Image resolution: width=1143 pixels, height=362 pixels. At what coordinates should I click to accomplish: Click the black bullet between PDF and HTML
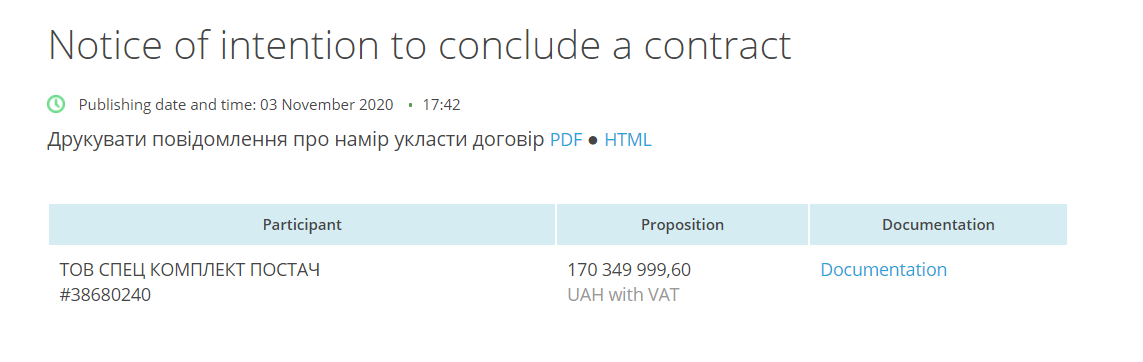click(x=593, y=140)
